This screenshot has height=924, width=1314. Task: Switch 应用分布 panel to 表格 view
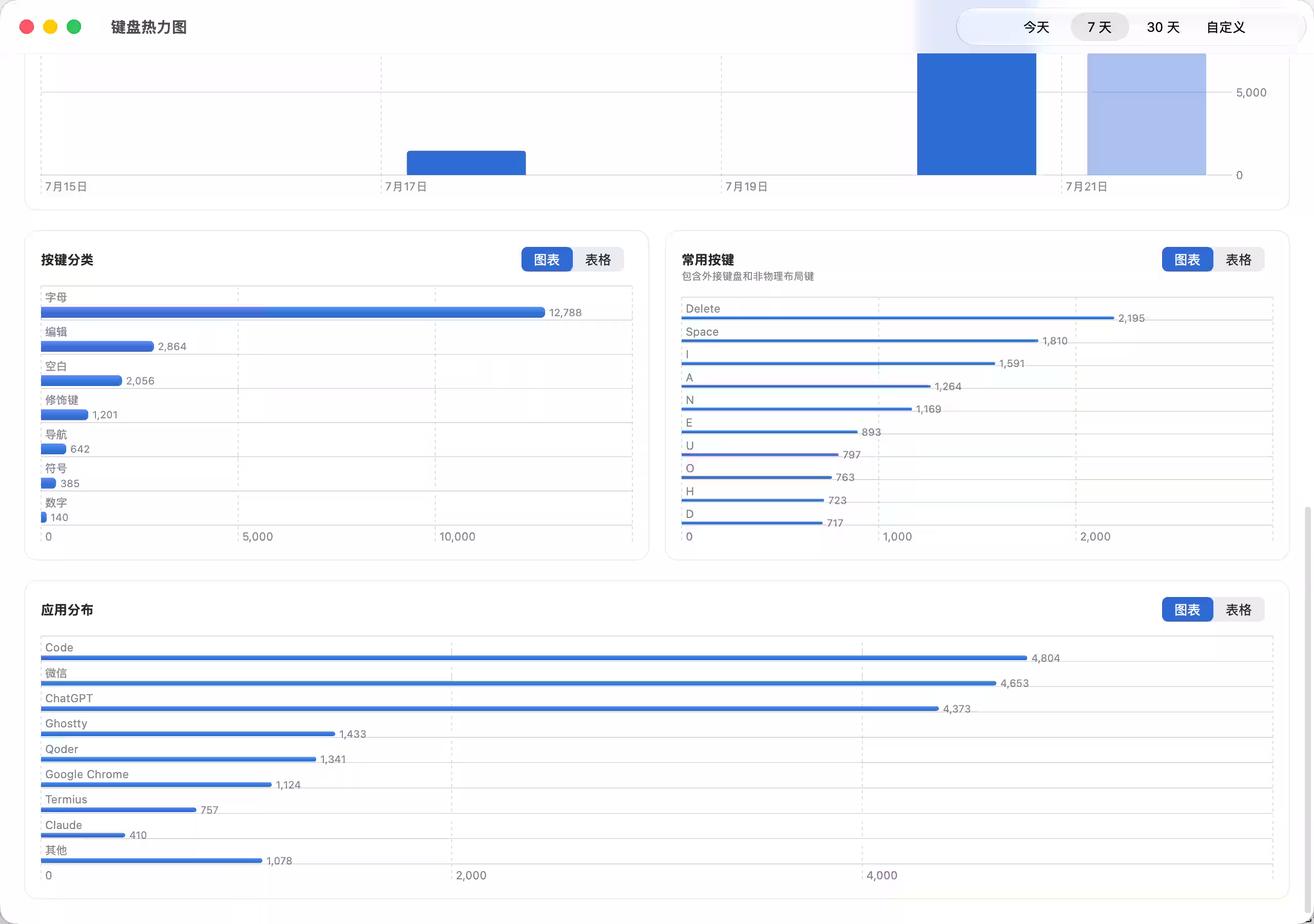(1238, 609)
